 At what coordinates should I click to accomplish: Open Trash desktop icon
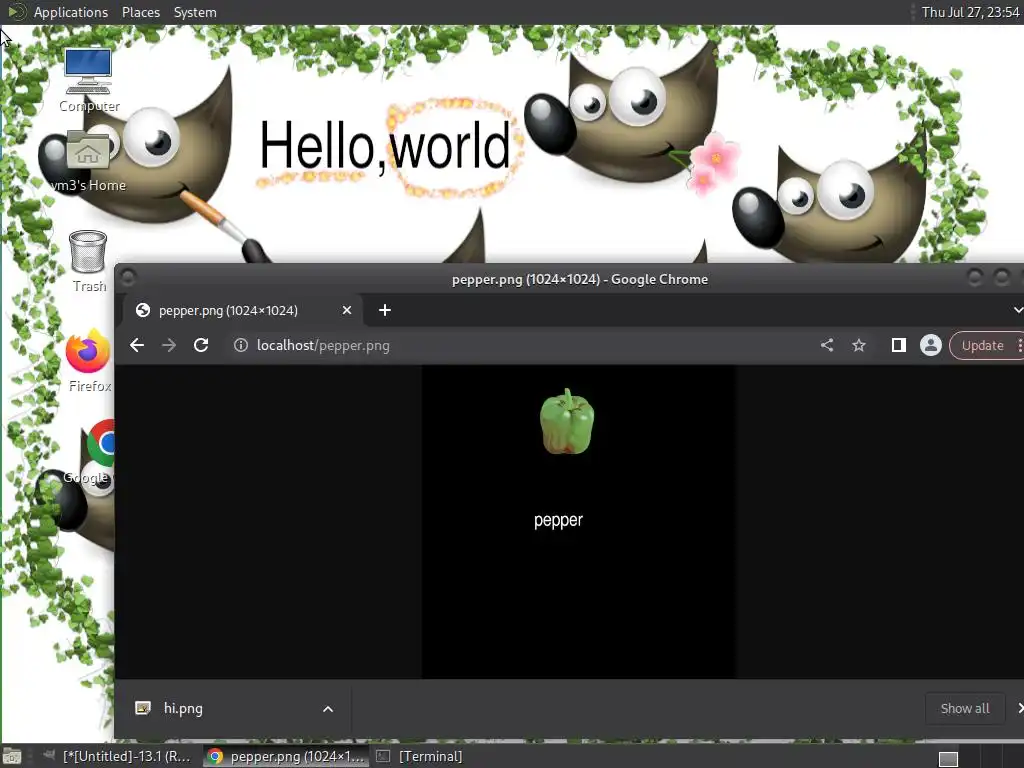point(89,261)
